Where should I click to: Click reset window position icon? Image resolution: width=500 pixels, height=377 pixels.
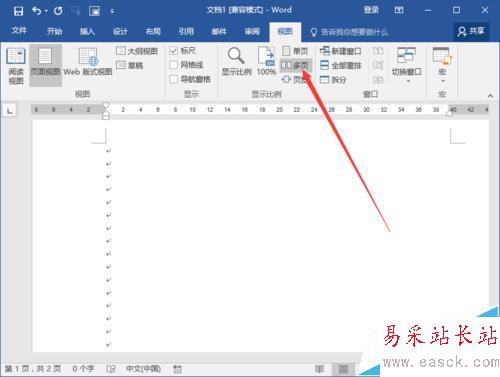click(378, 80)
